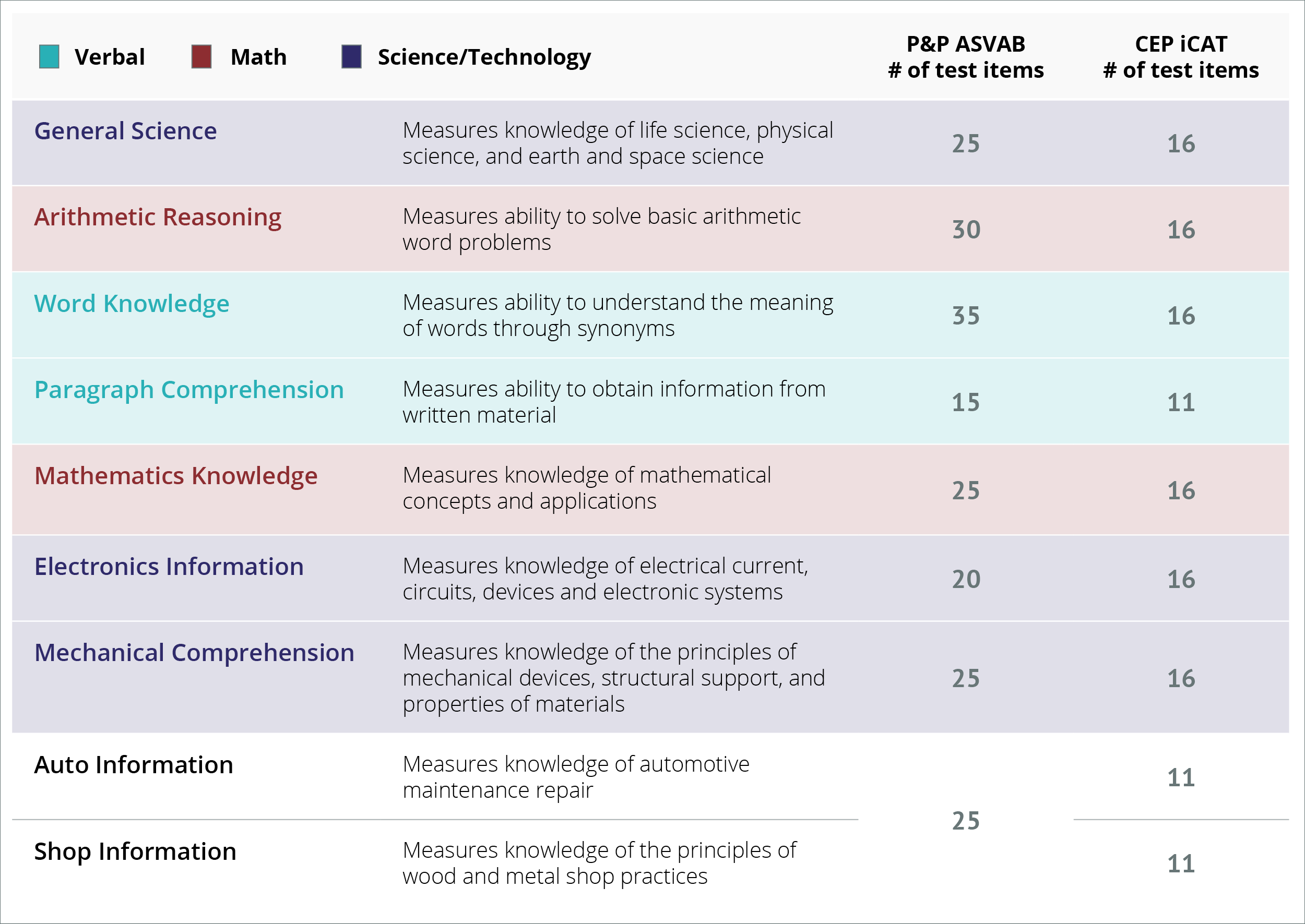Click the Paragraph Comprehension iCAT value 11
The height and width of the screenshot is (924, 1305).
pyautogui.click(x=1181, y=403)
